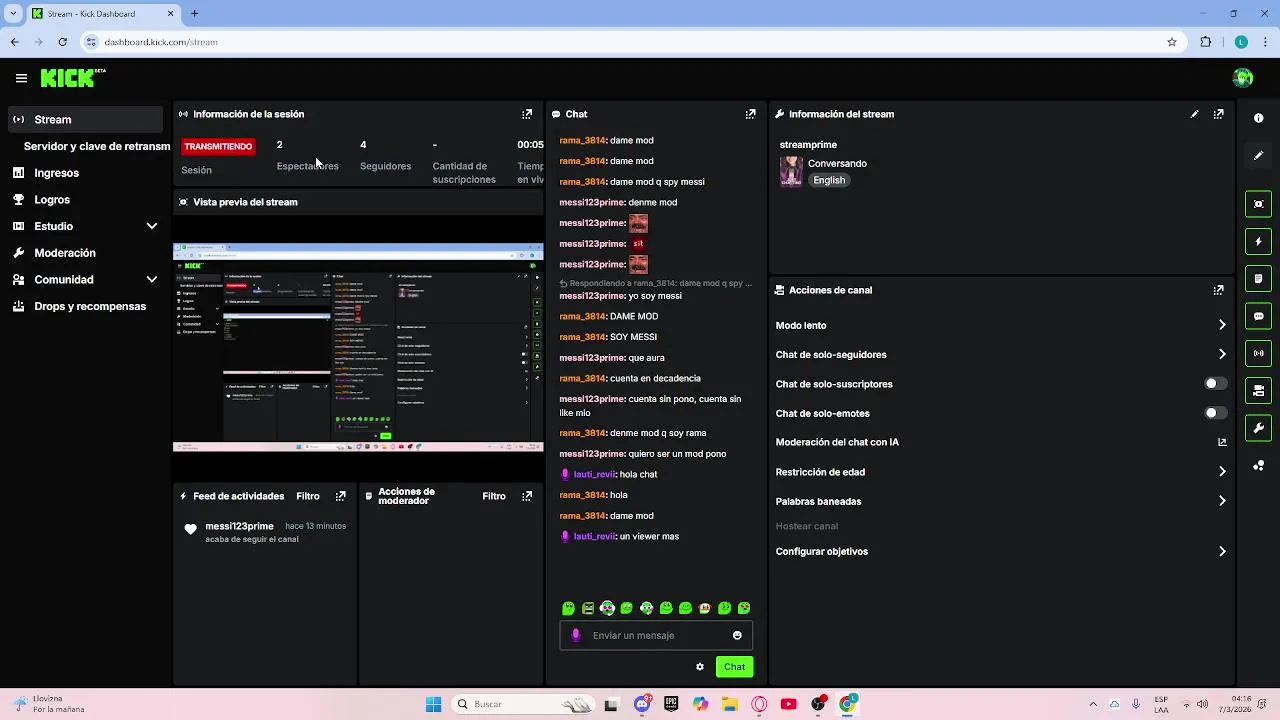Toggle the wrench widget in right sidebar

[1258, 428]
